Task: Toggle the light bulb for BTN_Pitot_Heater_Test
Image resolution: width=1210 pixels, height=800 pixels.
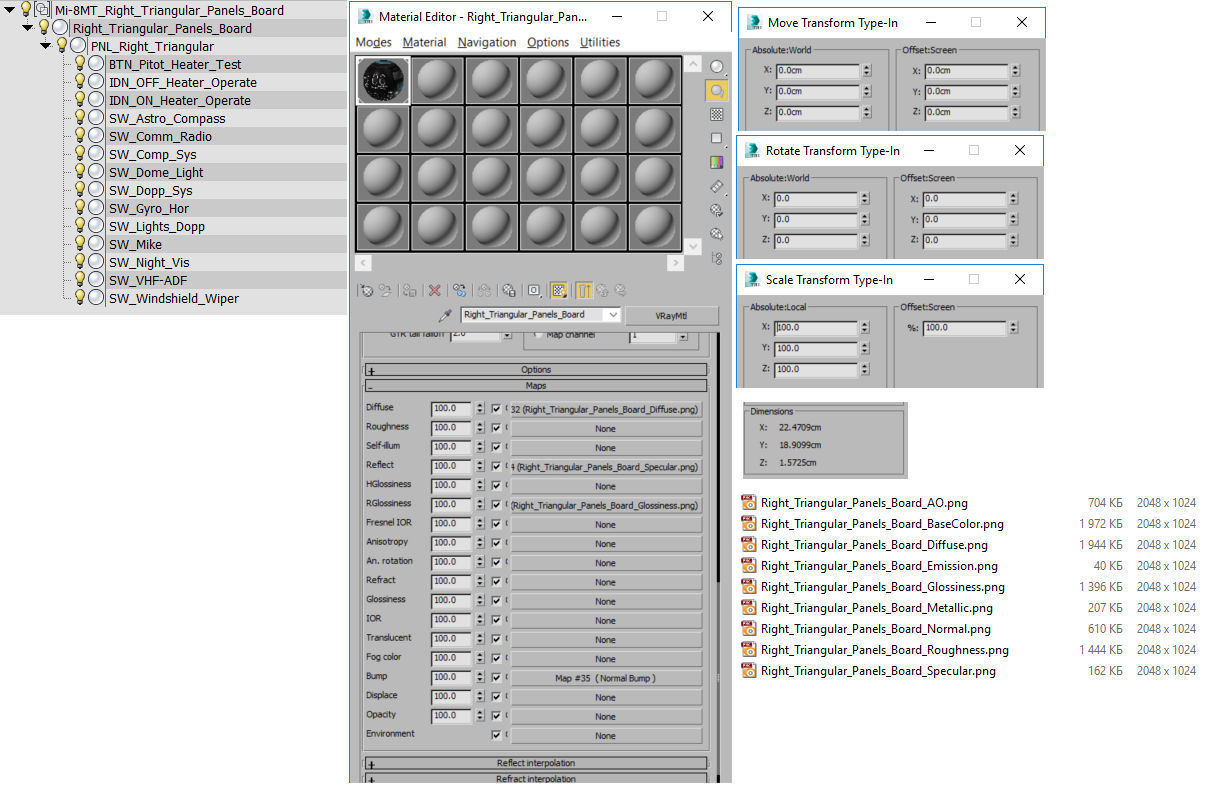Action: coord(80,63)
